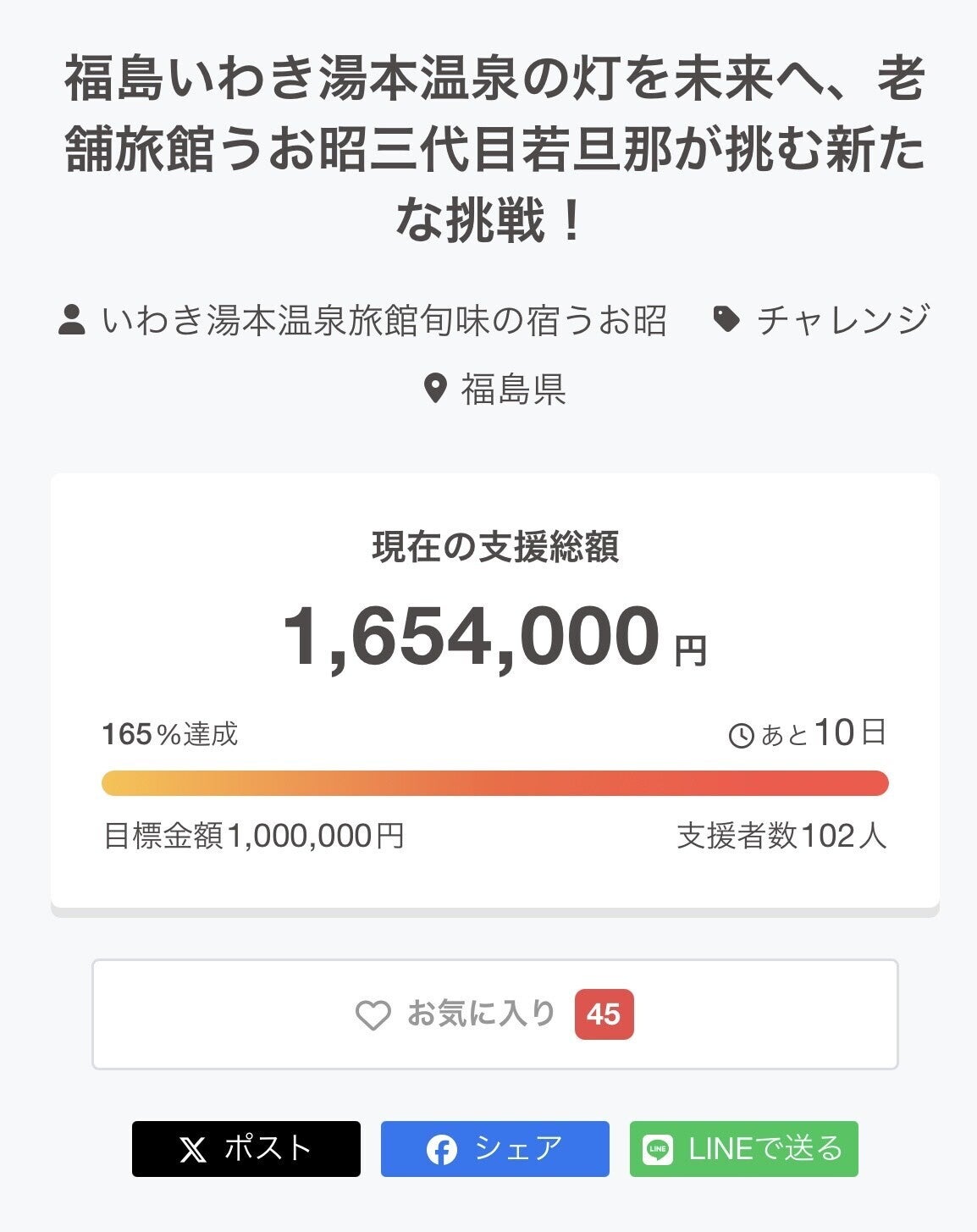
Task: Toggle お気に入り favorite for this project
Action: pos(494,1014)
